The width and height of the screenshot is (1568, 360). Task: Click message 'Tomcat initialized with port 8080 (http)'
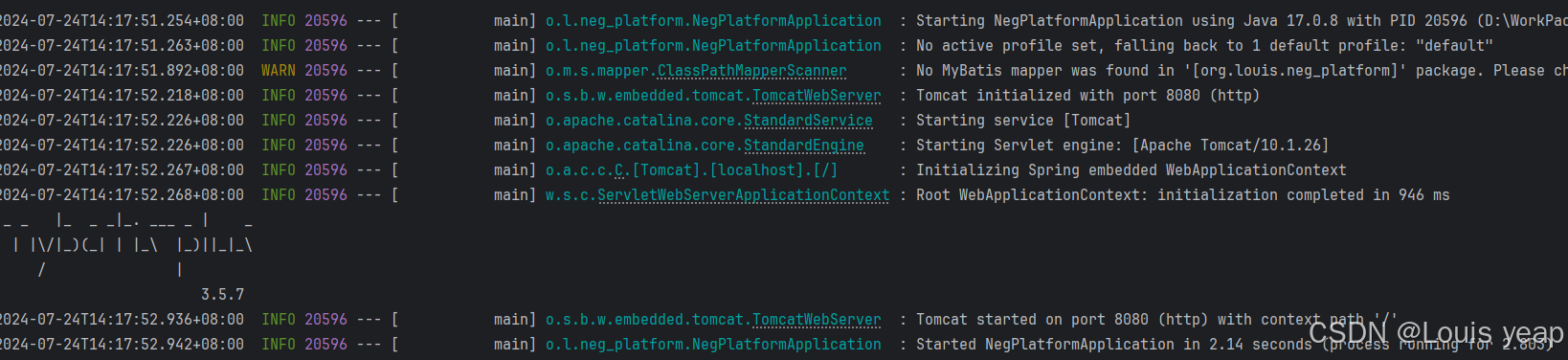(1087, 96)
